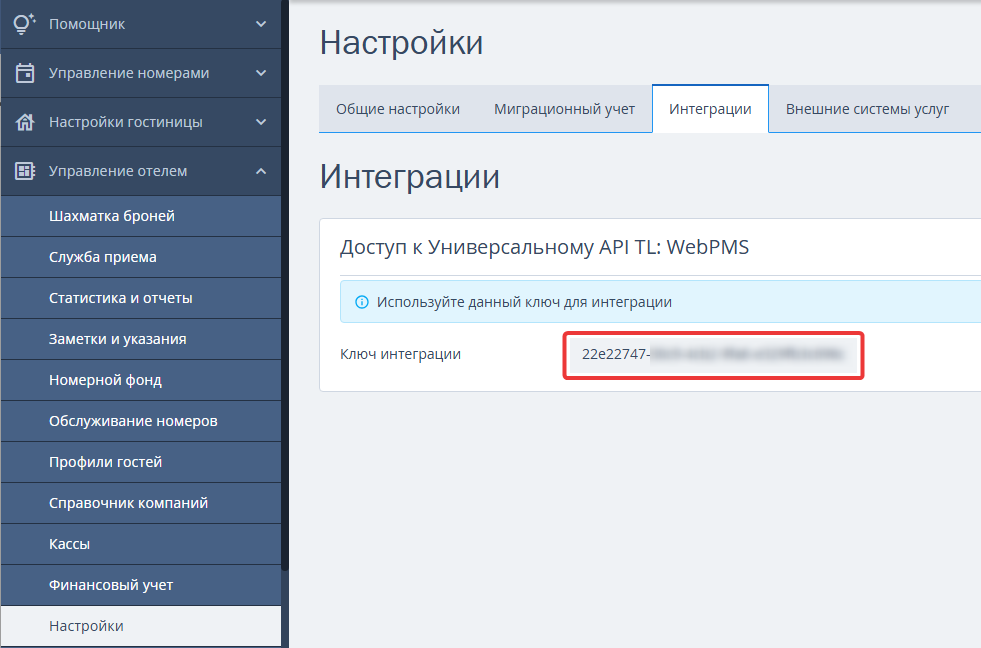Click the house icon for Настройки гостиницы

tap(25, 122)
